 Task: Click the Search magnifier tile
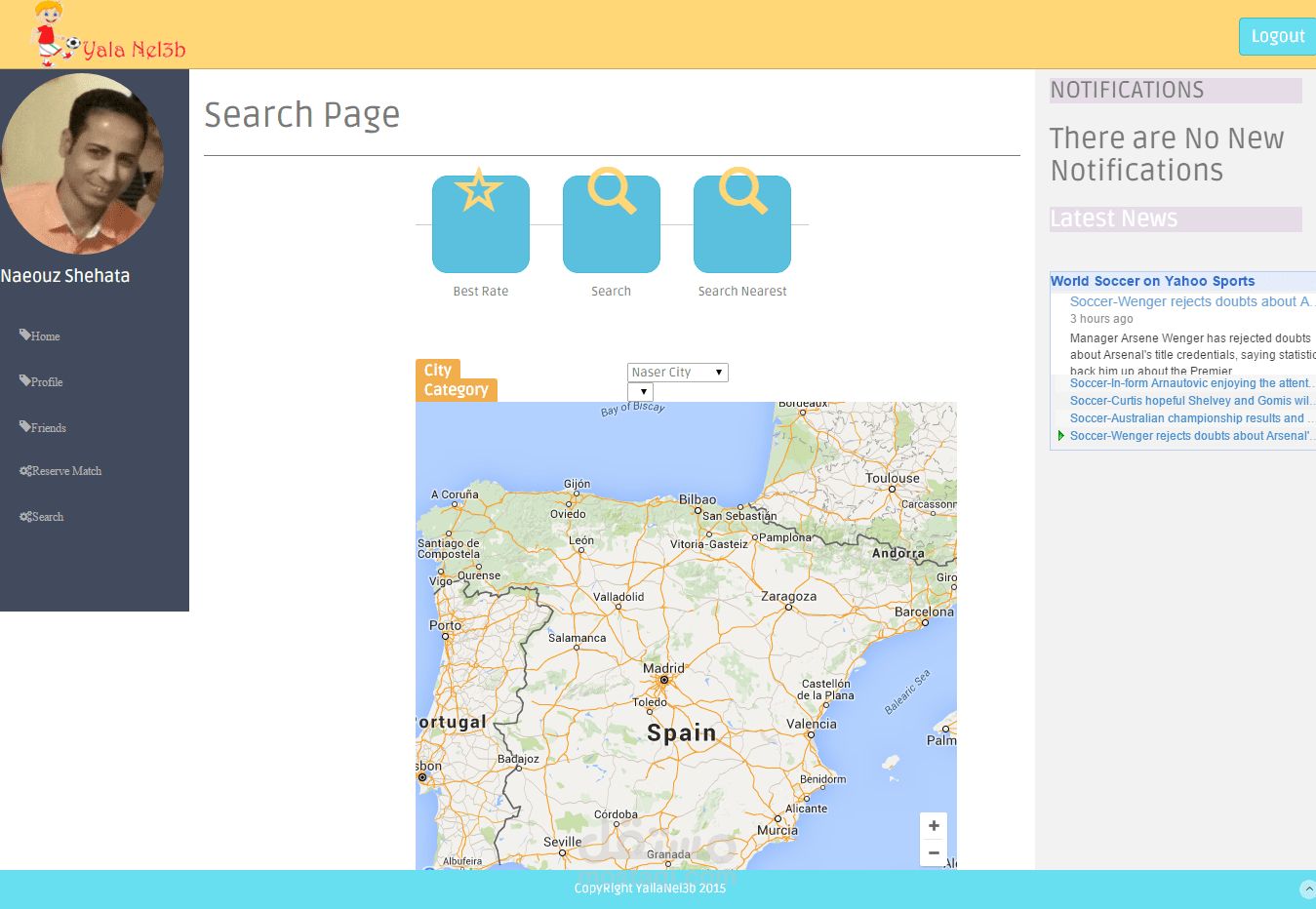click(611, 223)
